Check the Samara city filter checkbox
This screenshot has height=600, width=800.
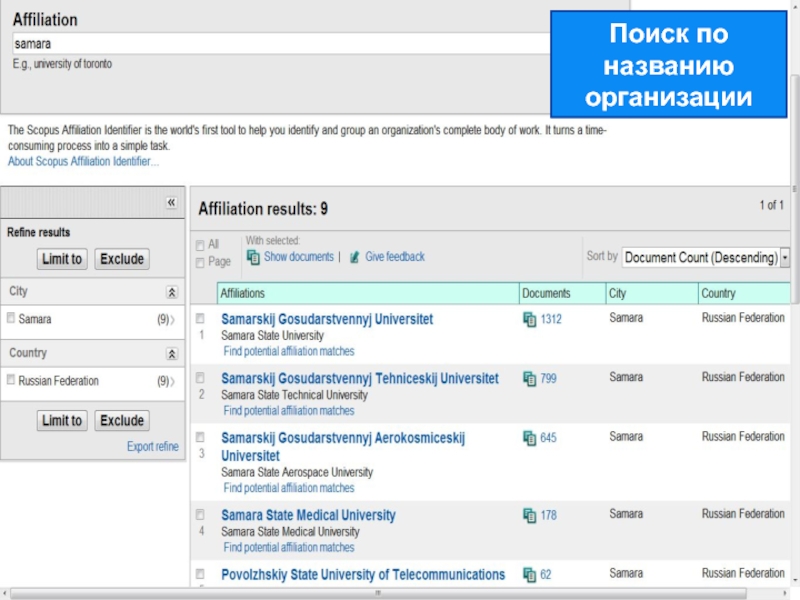tap(11, 319)
